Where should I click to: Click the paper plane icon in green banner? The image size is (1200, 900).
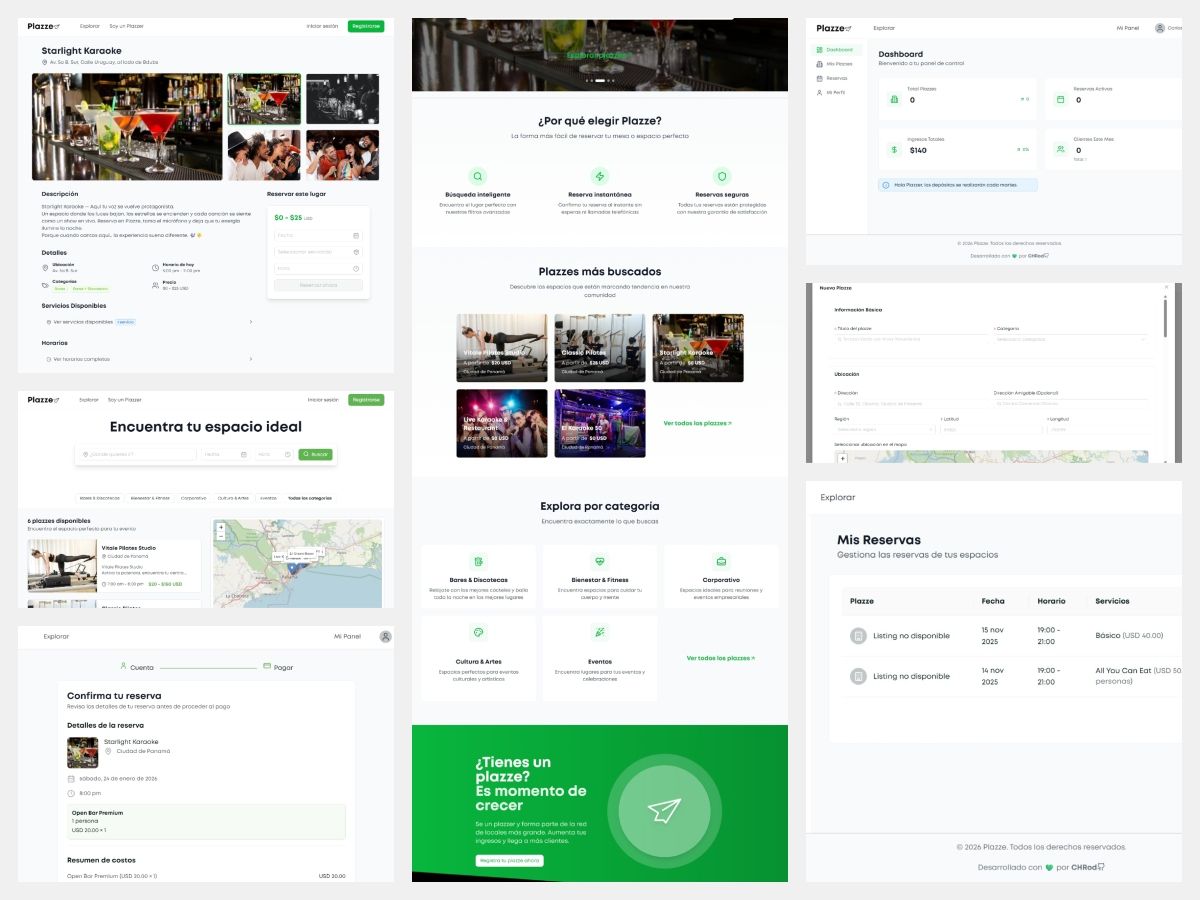coord(664,810)
